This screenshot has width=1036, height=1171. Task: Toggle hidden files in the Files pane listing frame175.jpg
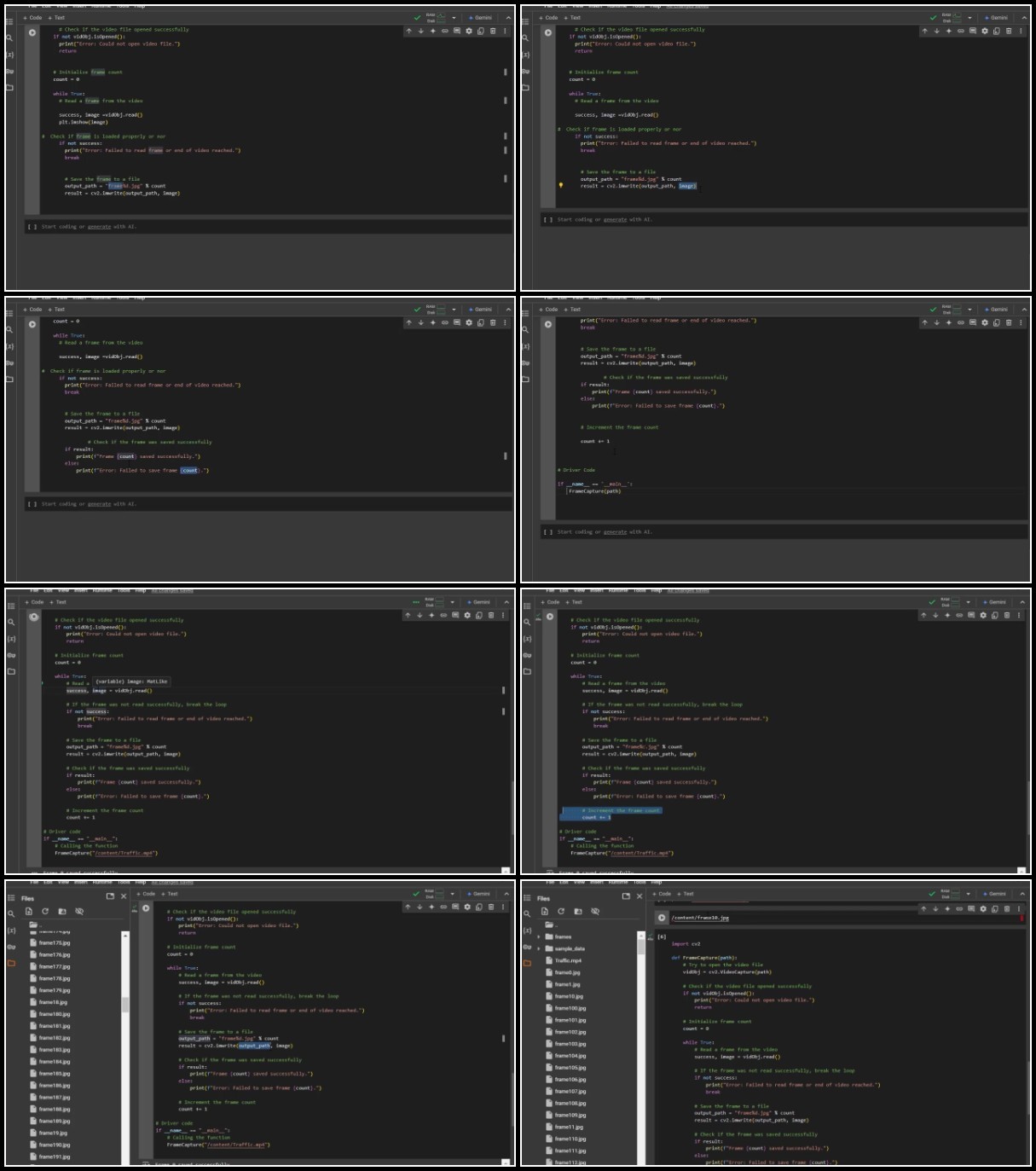79,911
